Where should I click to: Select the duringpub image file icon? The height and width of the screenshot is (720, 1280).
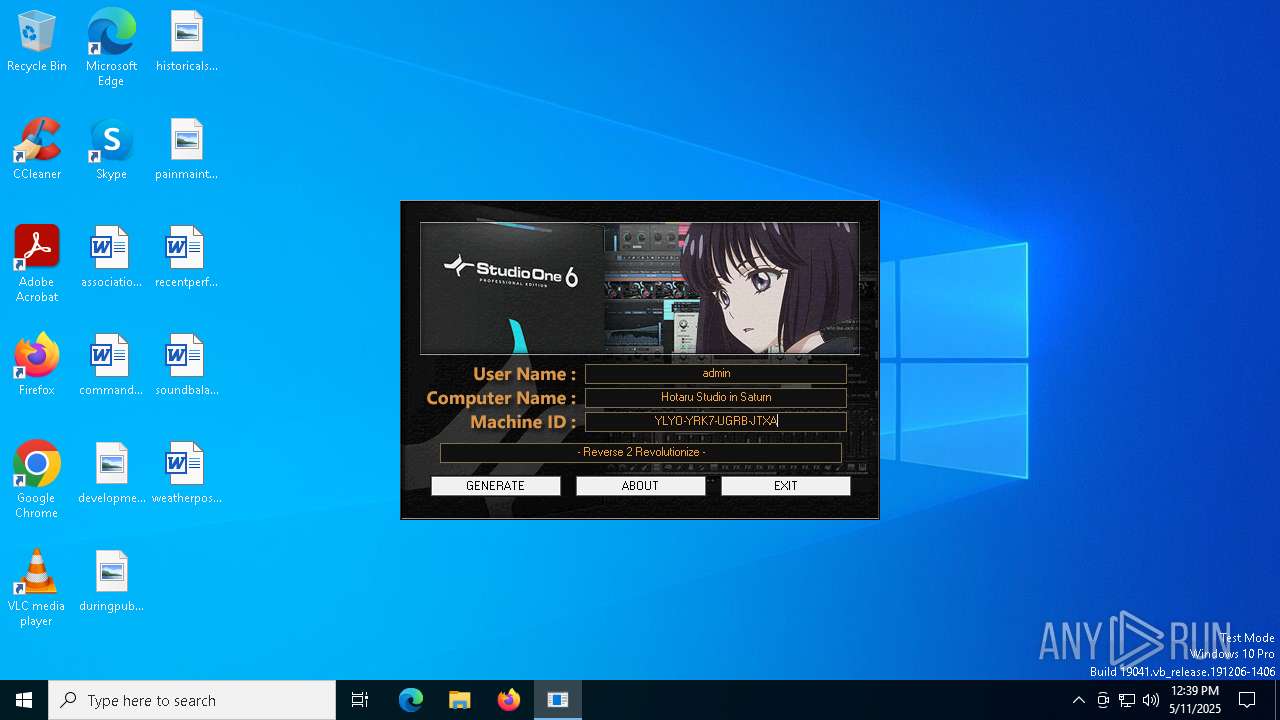(x=111, y=582)
